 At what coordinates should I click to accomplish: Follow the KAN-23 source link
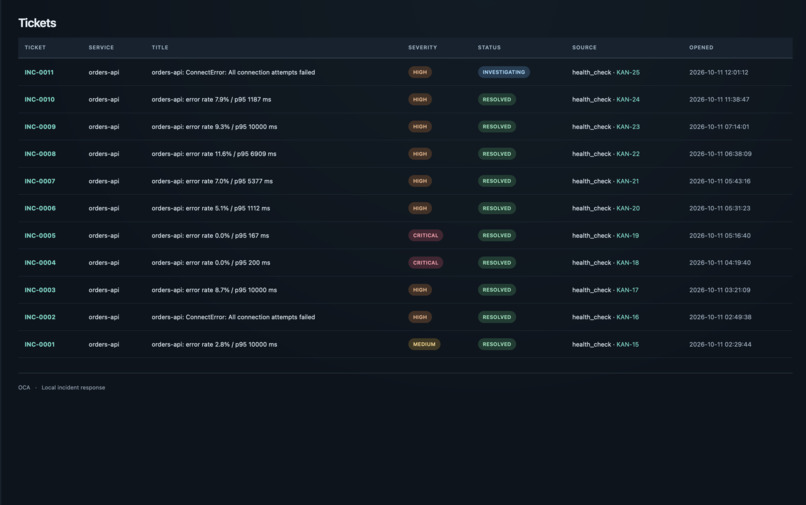tap(628, 127)
